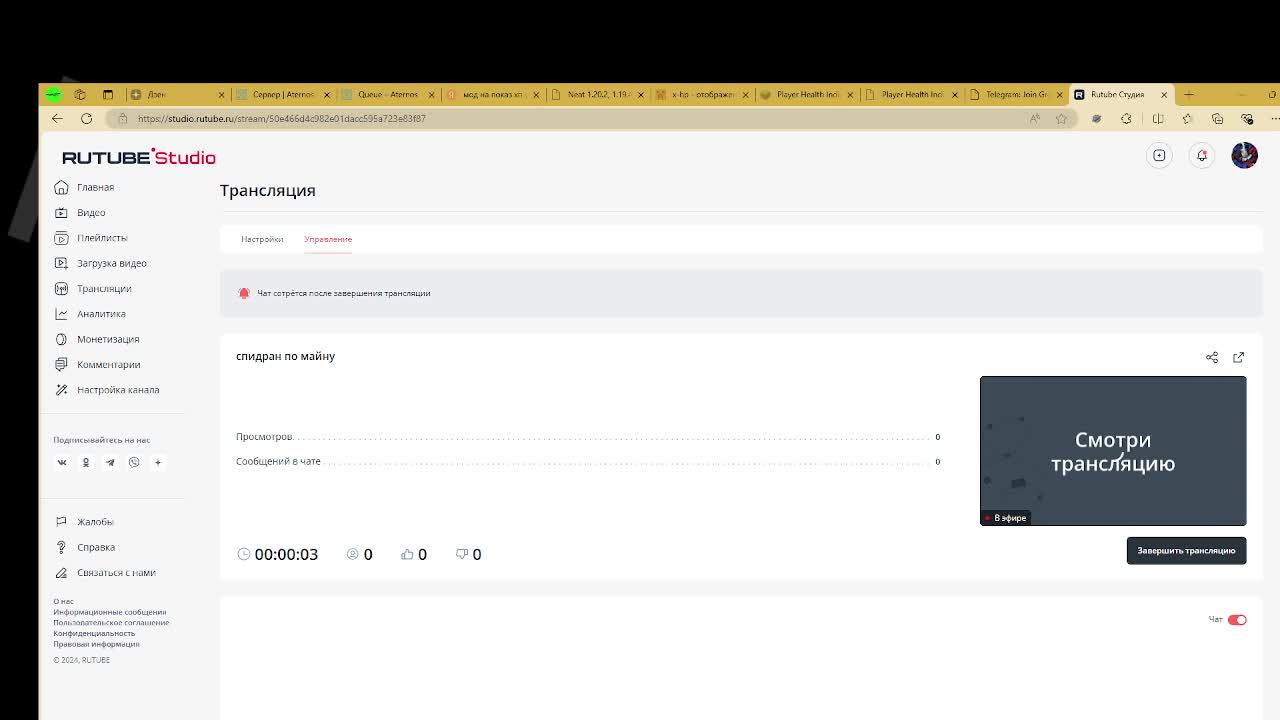Click the Odnoklassniki social icon
1280x720 pixels.
86,462
